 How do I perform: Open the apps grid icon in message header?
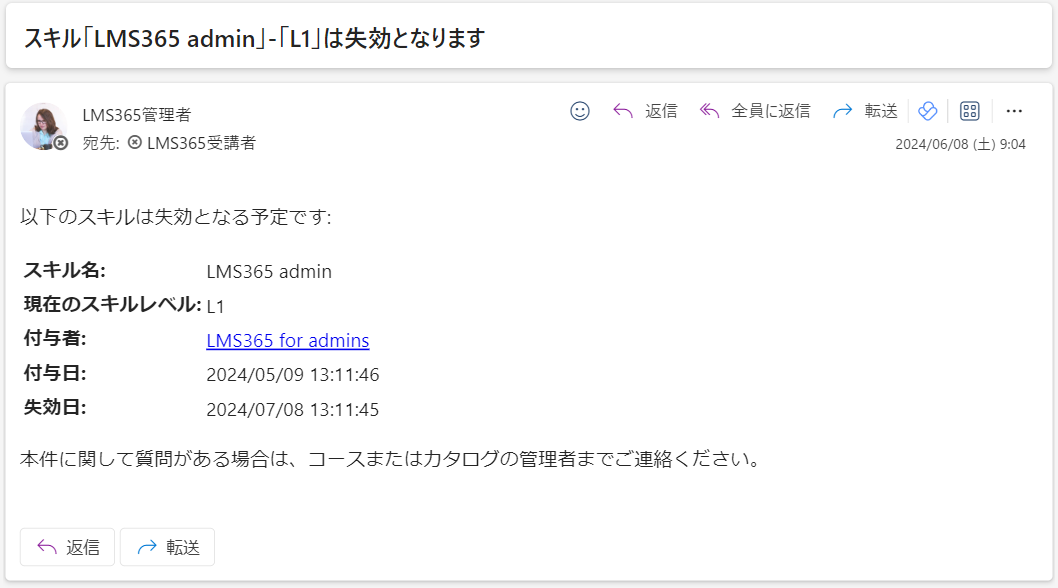[x=970, y=111]
